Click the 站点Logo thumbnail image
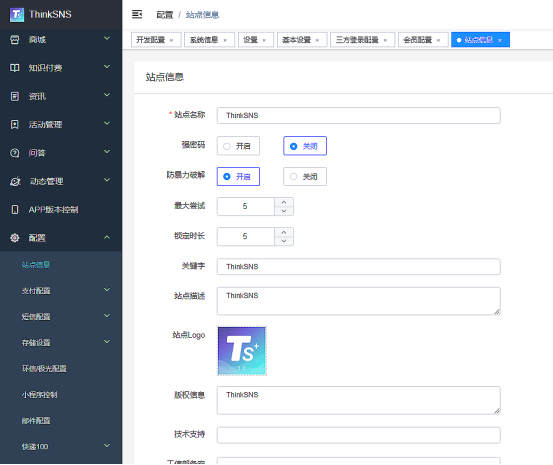 242,351
